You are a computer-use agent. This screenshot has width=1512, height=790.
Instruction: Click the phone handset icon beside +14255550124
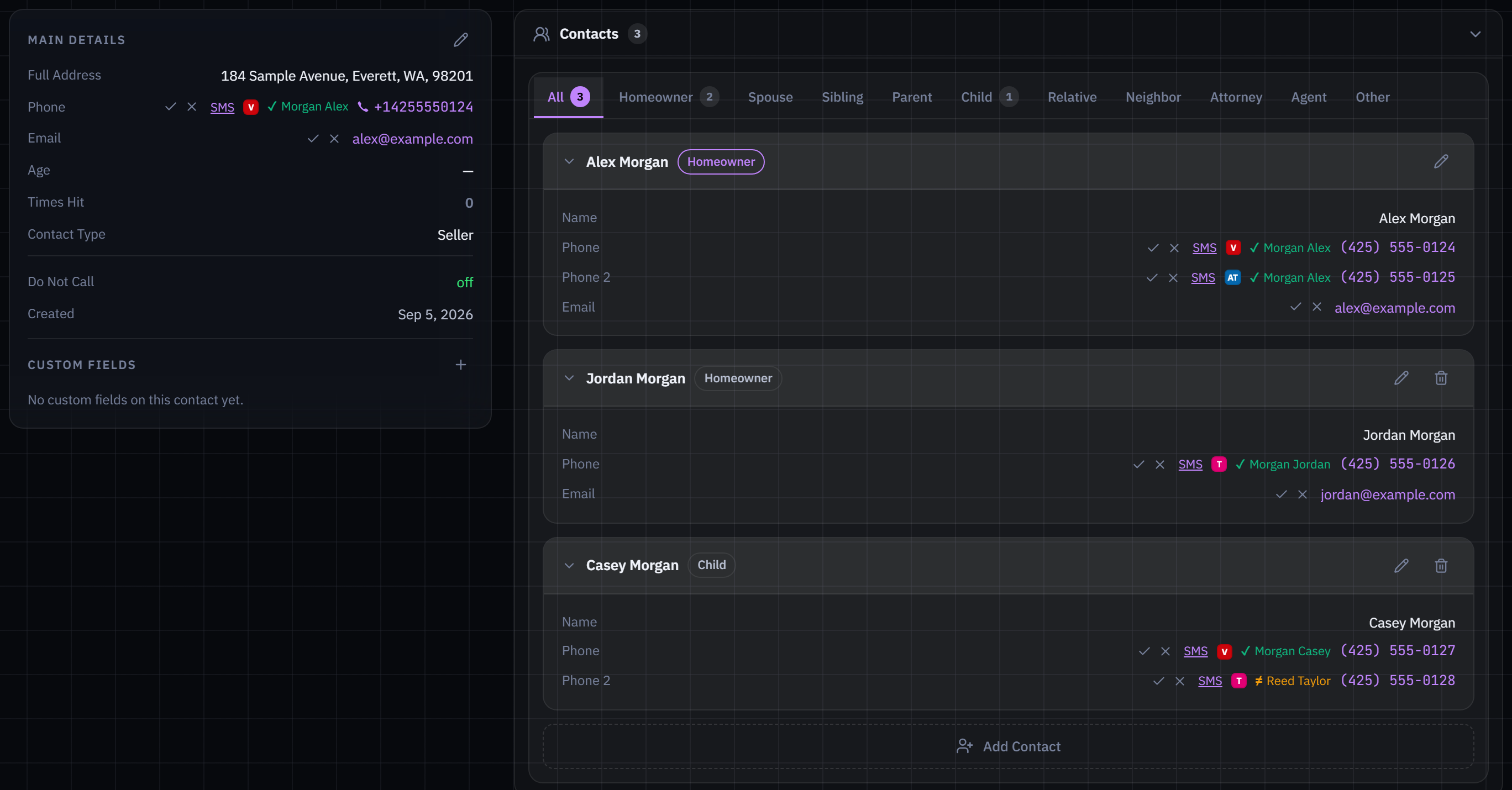(x=363, y=107)
